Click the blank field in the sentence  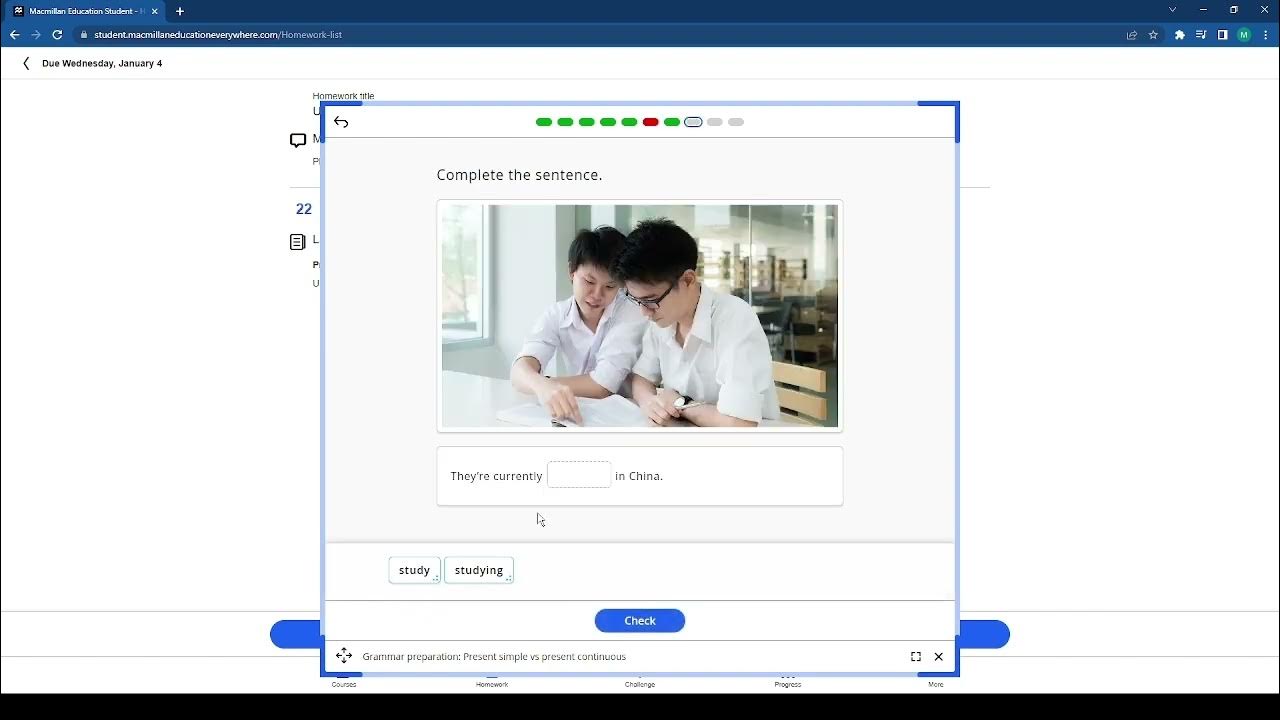click(579, 475)
